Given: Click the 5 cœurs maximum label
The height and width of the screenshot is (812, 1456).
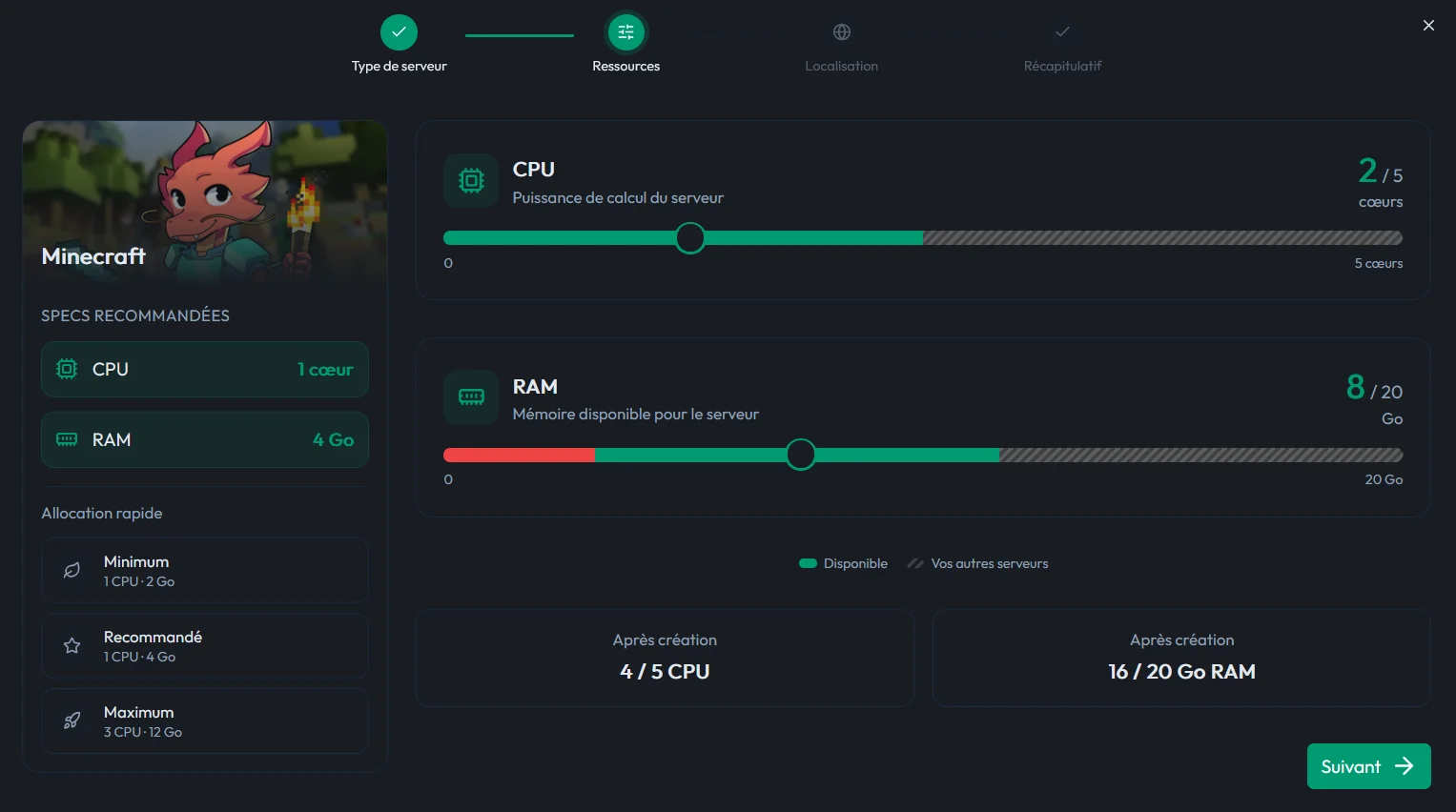Looking at the screenshot, I should (1379, 263).
